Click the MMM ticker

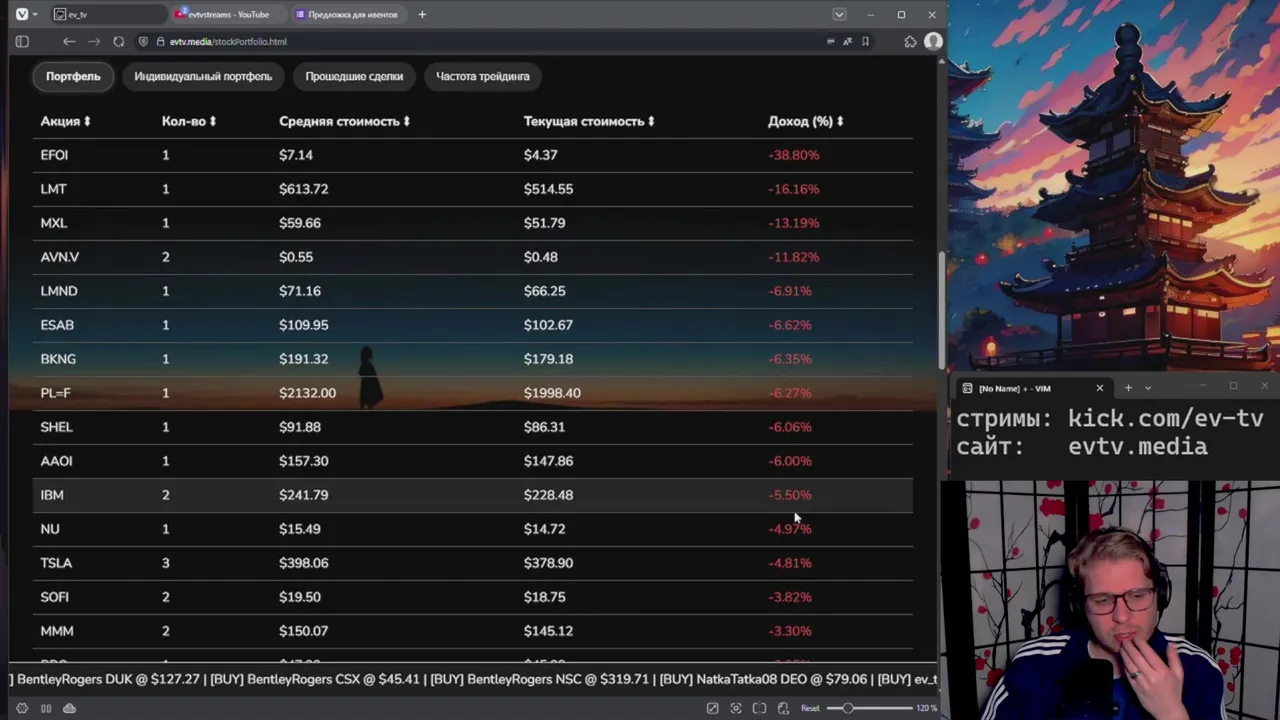57,631
